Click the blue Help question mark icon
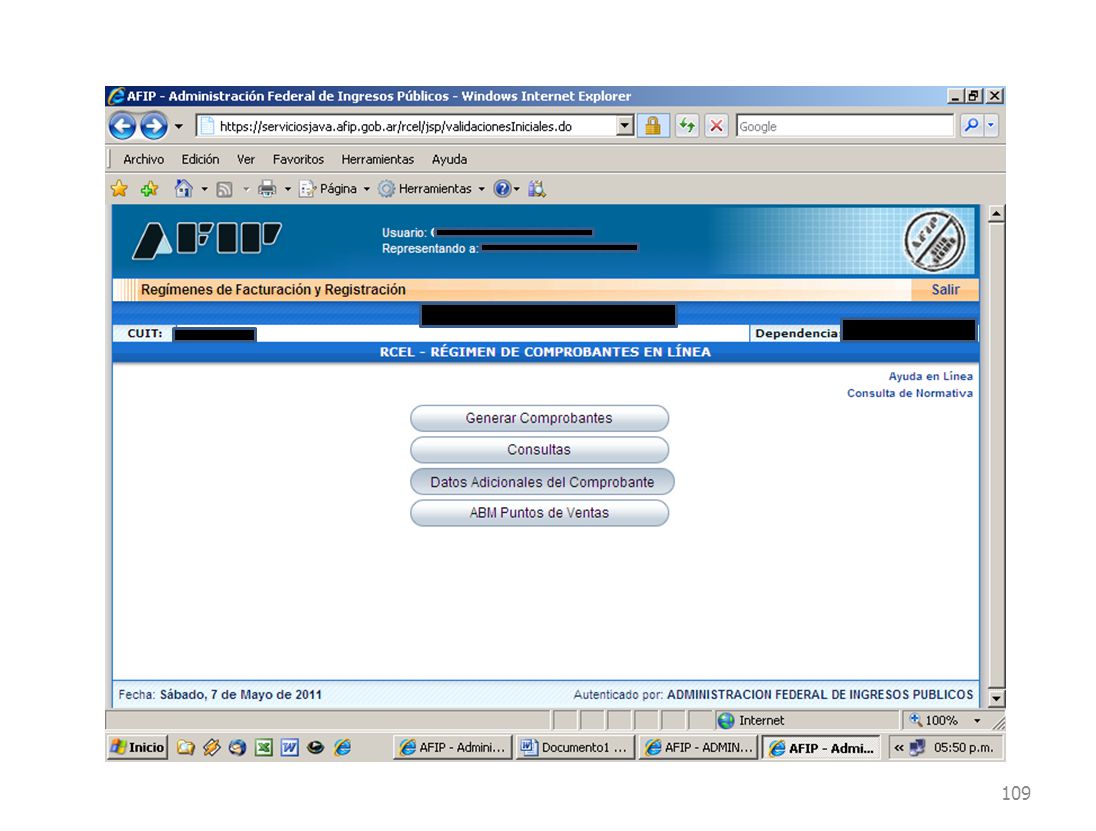The width and height of the screenshot is (1096, 831). (502, 189)
